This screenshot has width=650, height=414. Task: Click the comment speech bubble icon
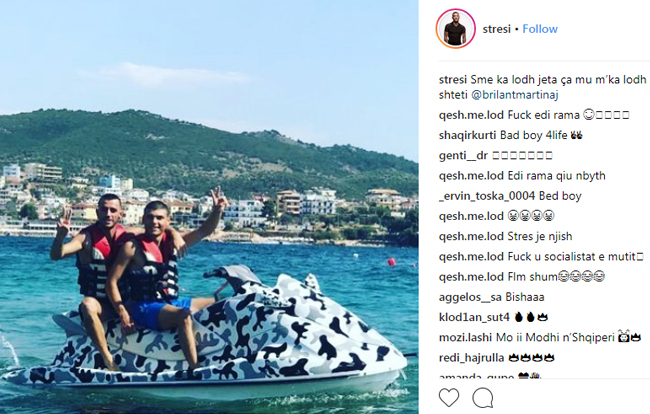tap(483, 398)
